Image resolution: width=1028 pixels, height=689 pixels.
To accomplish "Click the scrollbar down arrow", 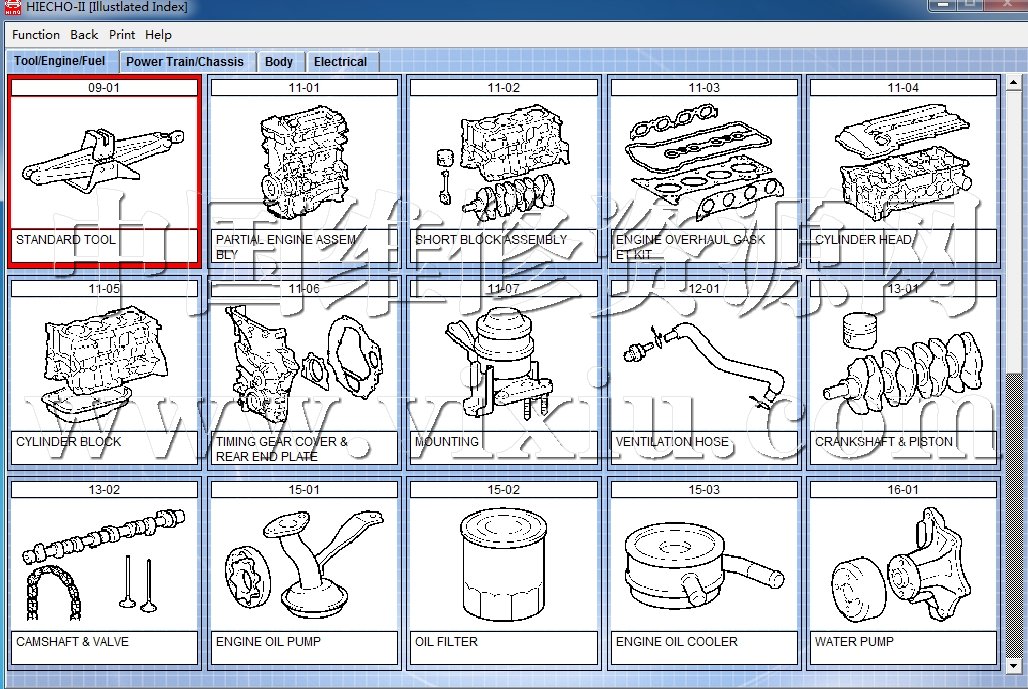I will pos(1015,665).
